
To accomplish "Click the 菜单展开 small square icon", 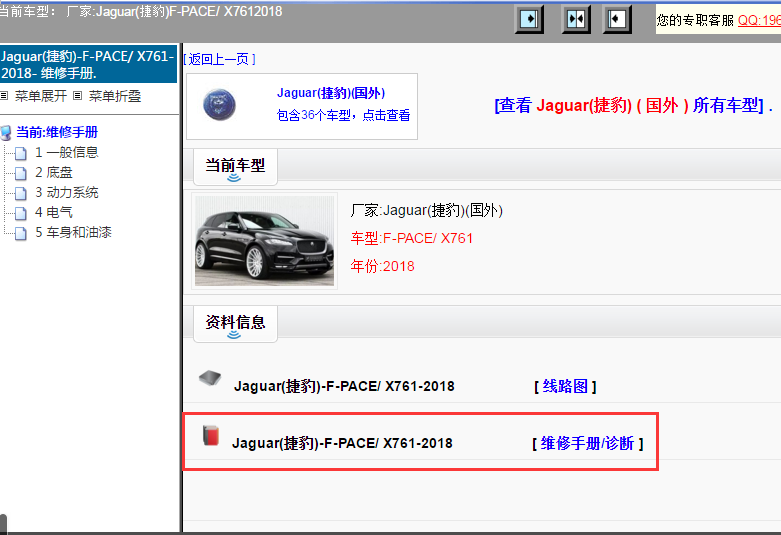I will click(x=4, y=95).
